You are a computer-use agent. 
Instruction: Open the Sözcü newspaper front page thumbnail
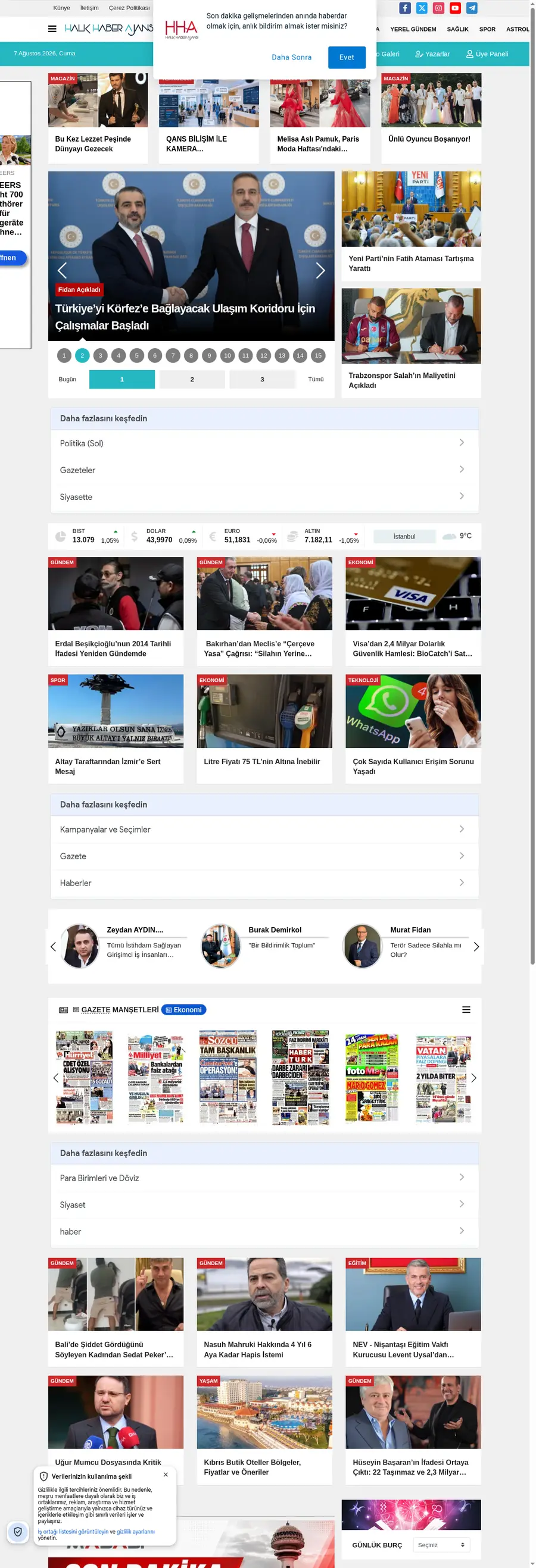pos(228,1076)
